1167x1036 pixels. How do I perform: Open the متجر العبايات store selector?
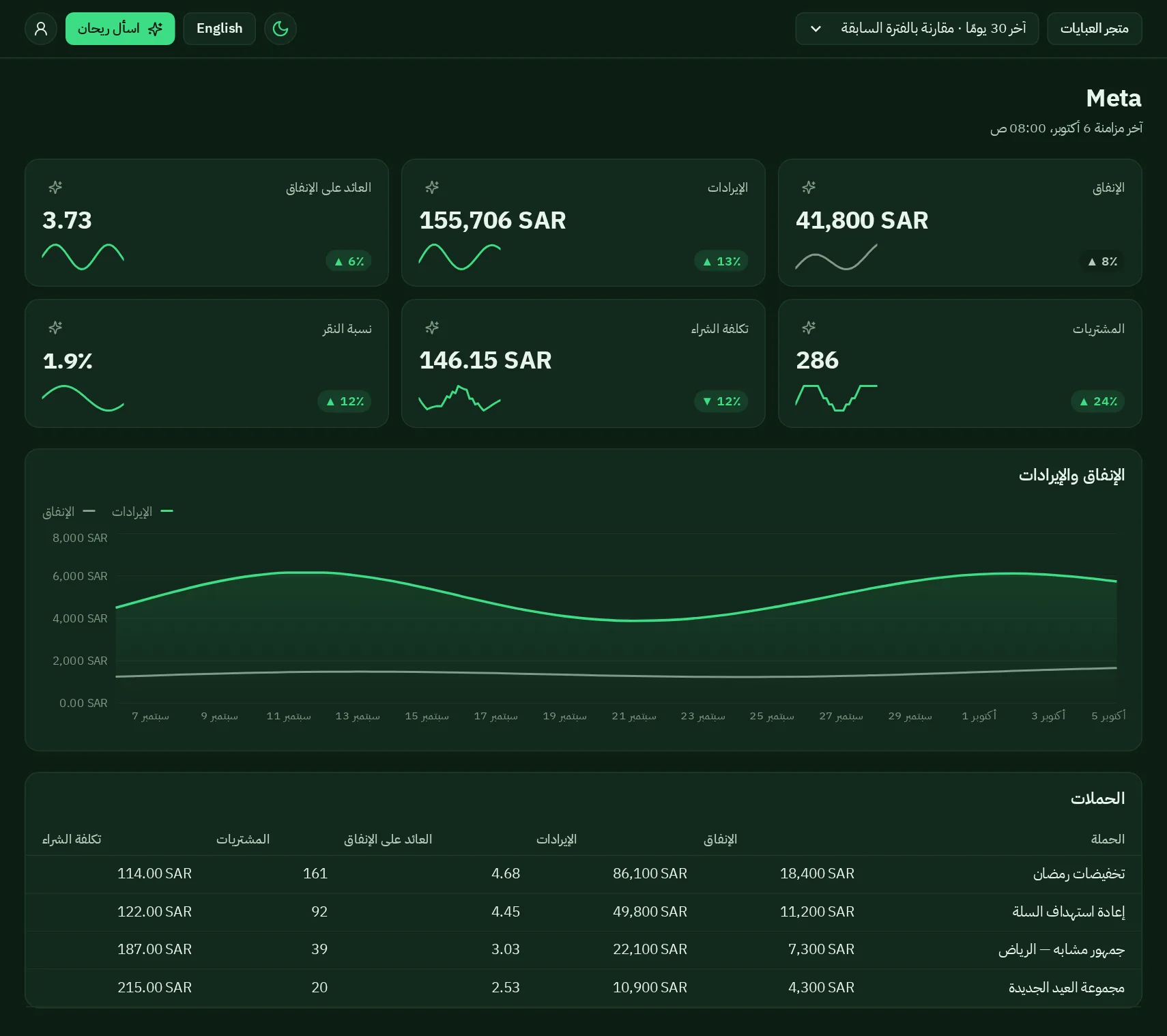[x=1094, y=29]
